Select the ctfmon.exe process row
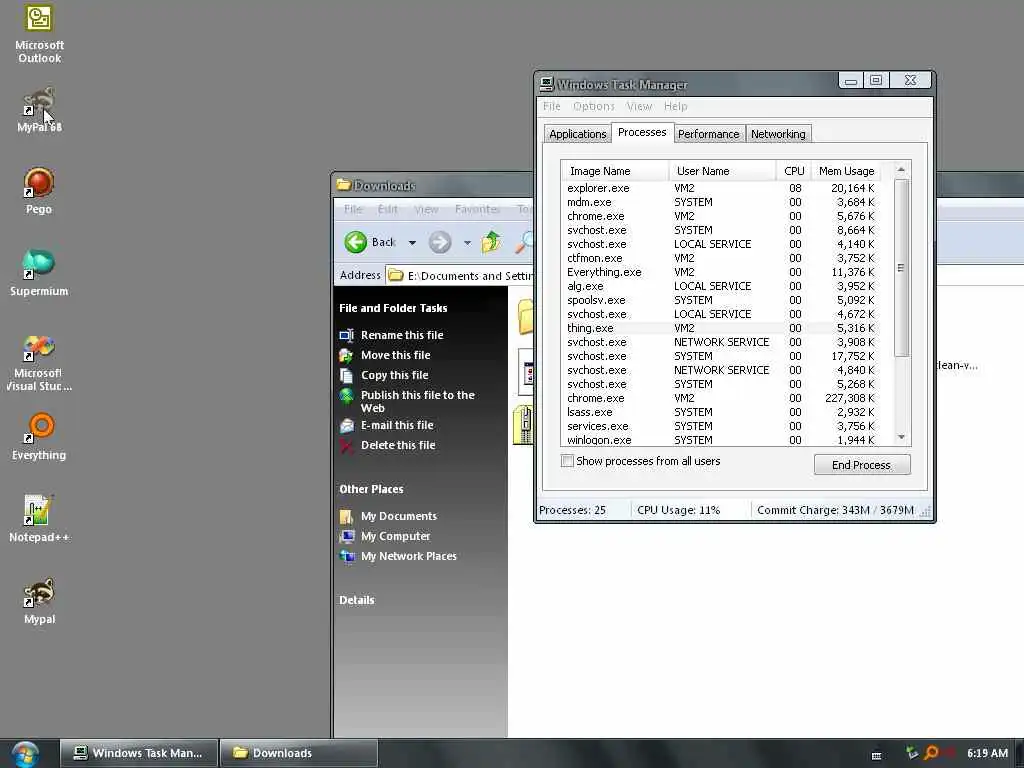 click(x=722, y=259)
